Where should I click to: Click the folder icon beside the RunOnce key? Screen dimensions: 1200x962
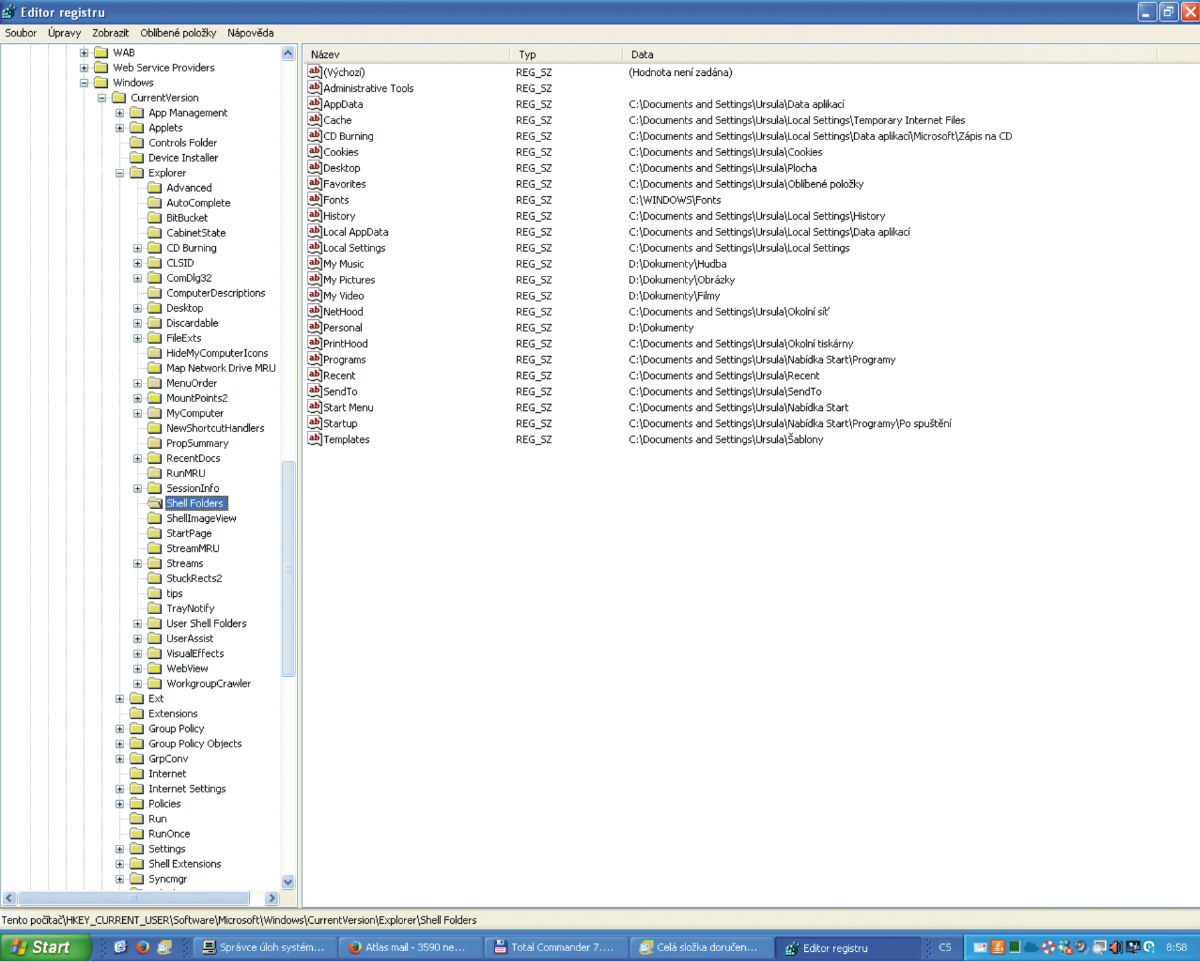[137, 834]
